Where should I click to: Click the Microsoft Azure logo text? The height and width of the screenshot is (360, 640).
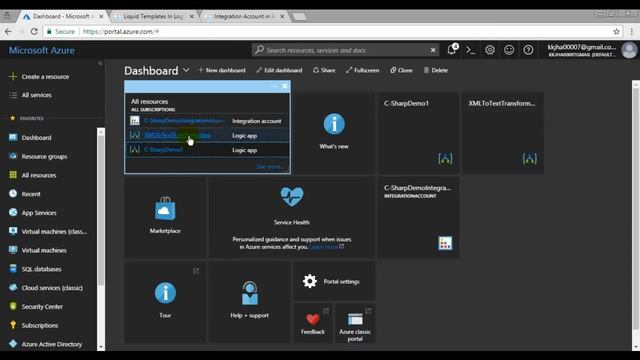42,50
